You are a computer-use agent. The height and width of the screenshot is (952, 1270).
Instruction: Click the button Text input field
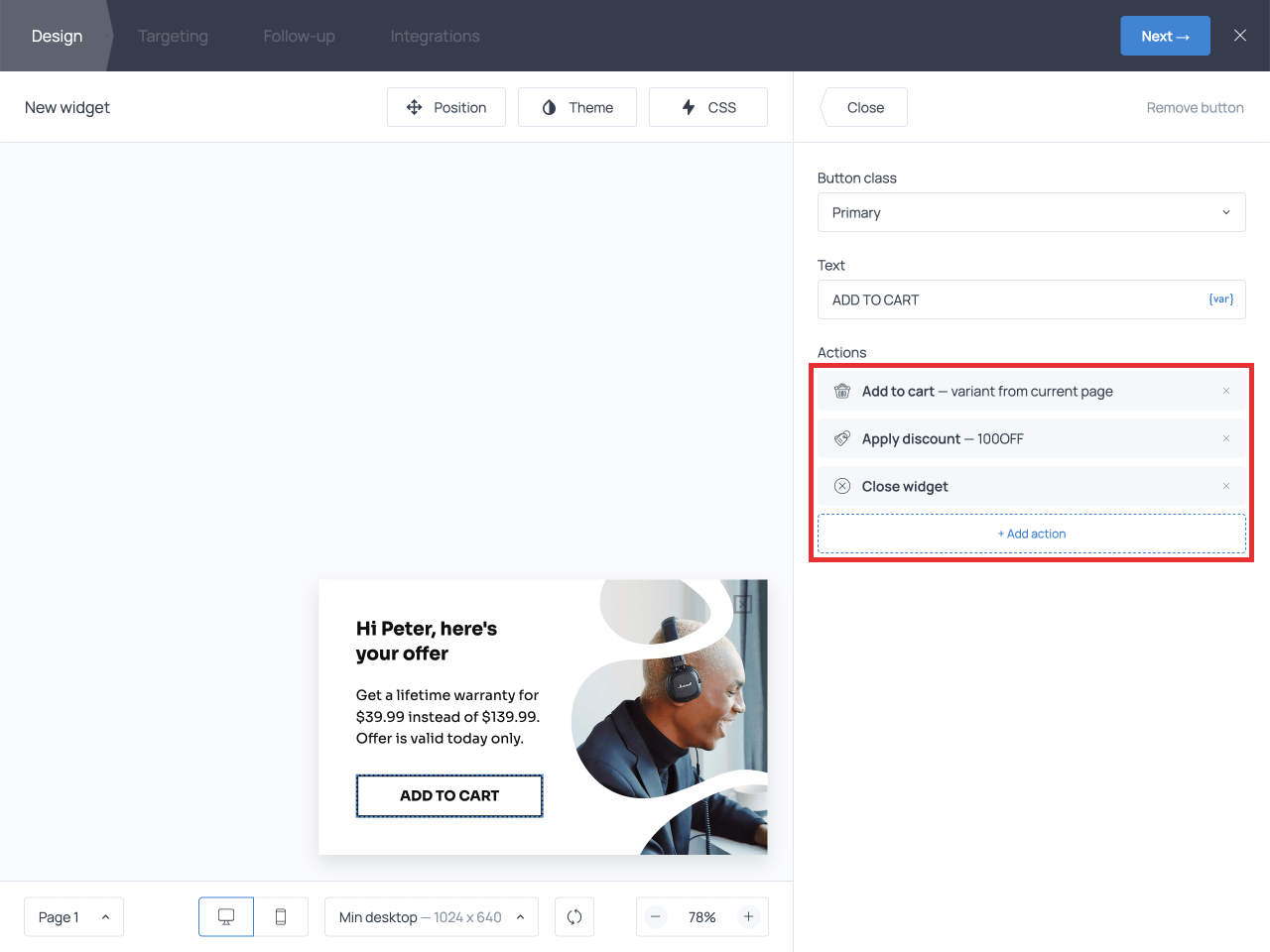pos(1012,299)
